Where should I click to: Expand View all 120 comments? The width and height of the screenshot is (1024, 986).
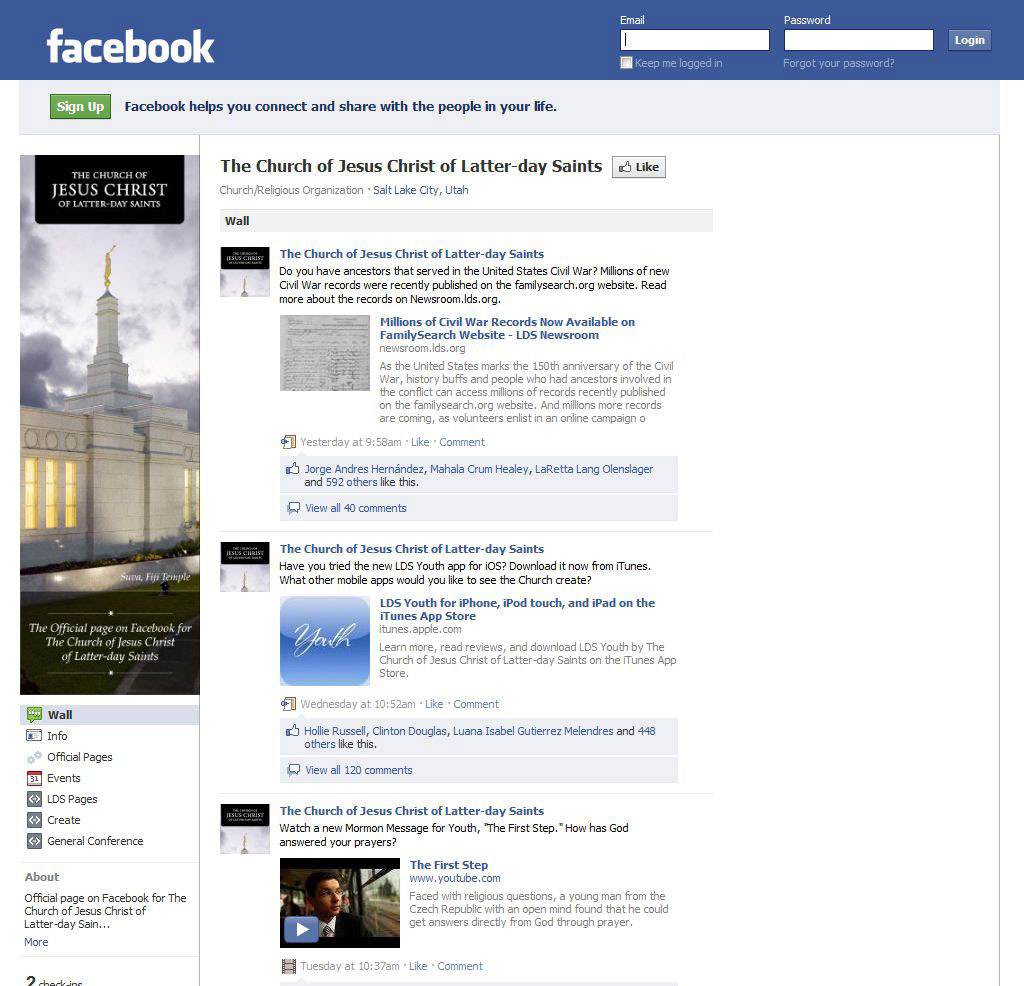coord(358,770)
